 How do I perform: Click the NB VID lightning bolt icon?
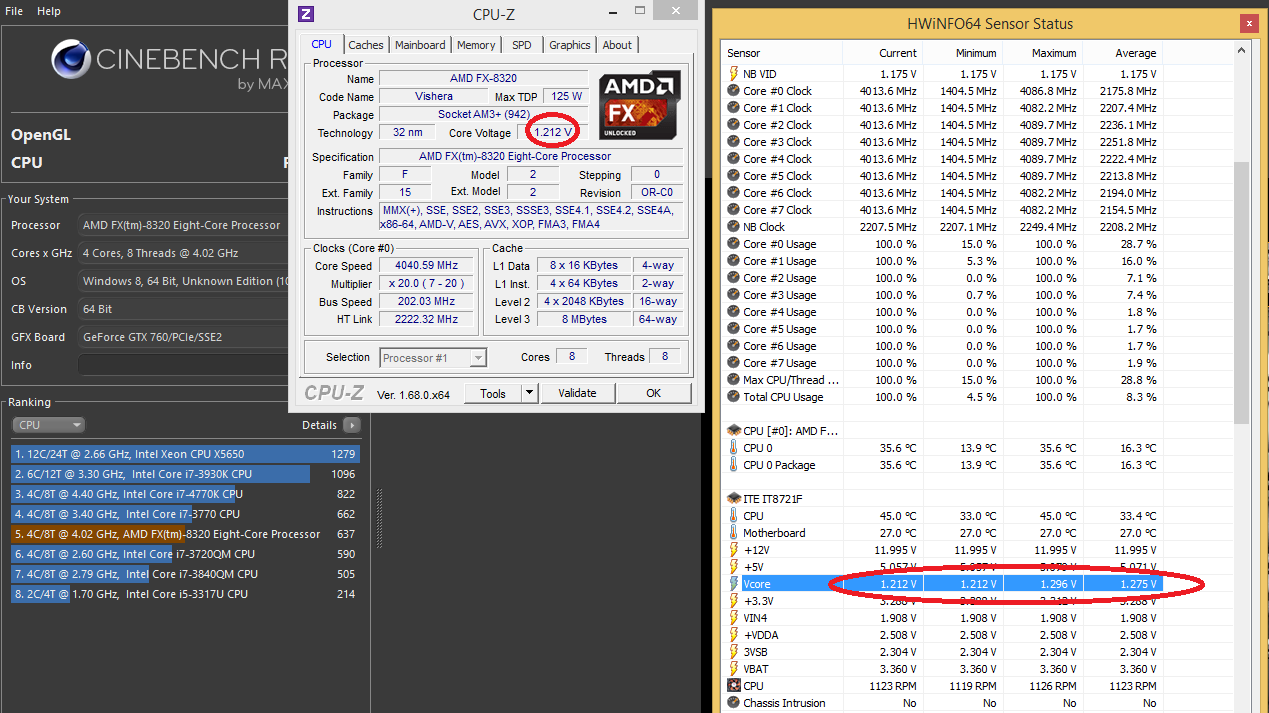click(x=734, y=74)
